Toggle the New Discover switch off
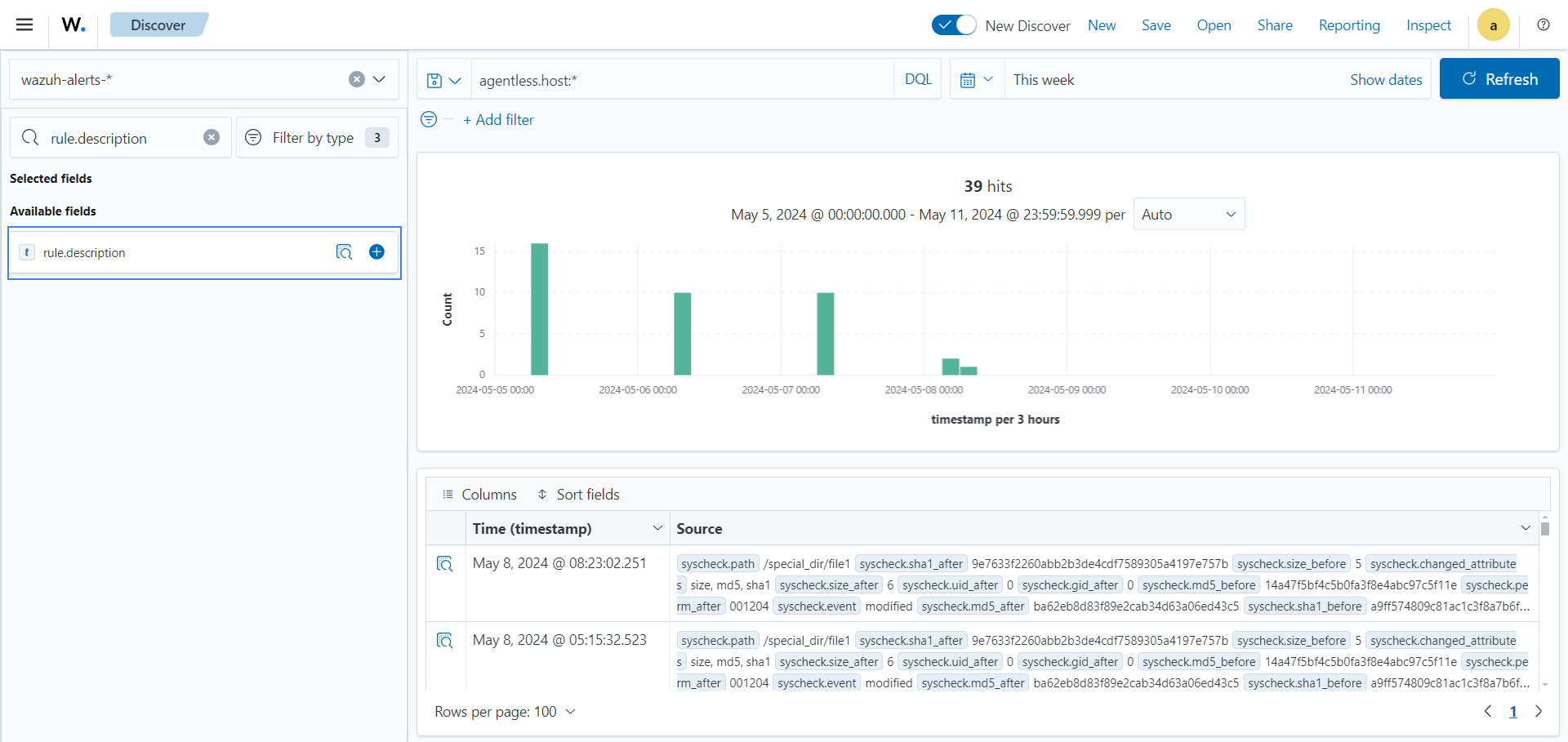The image size is (1568, 742). point(953,25)
